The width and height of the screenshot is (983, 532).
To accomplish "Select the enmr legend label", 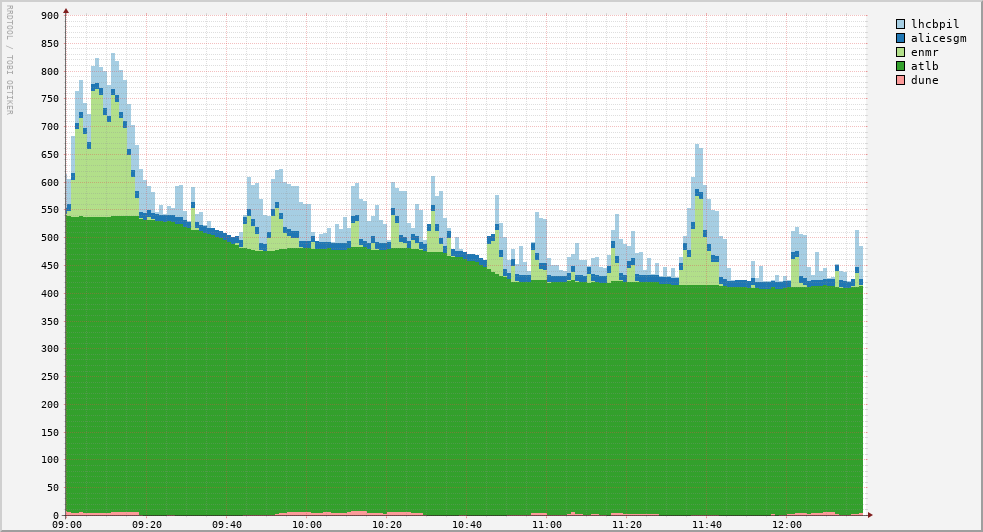I will [x=924, y=52].
